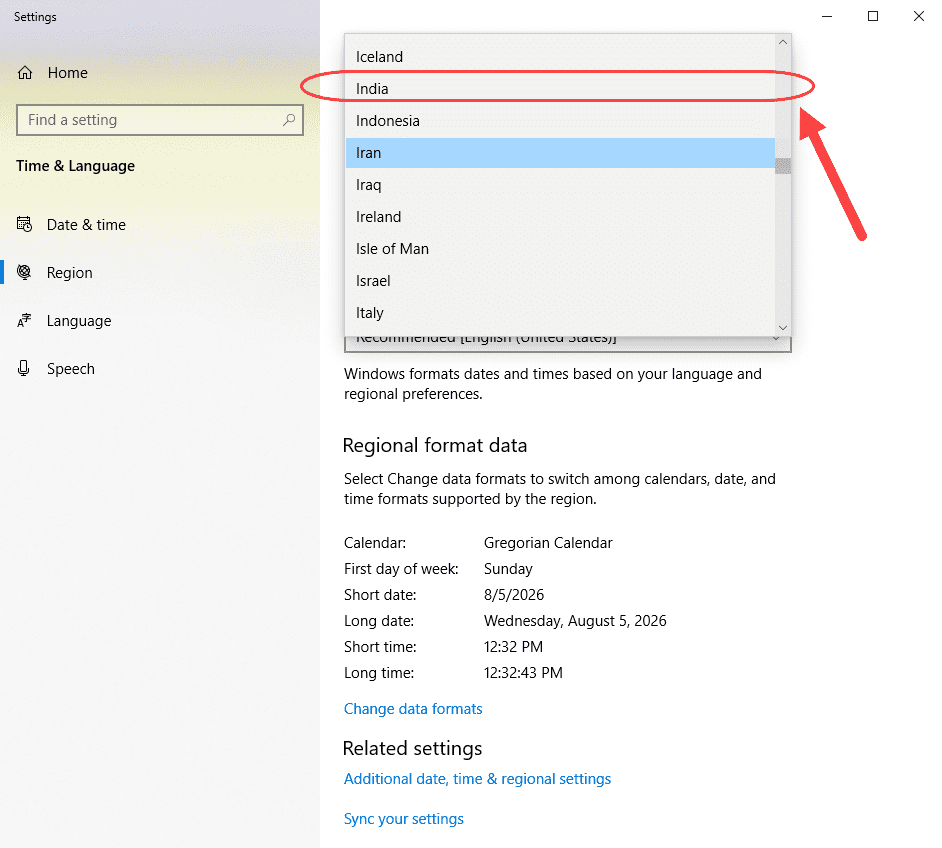Open the Change data formats link

coord(413,709)
